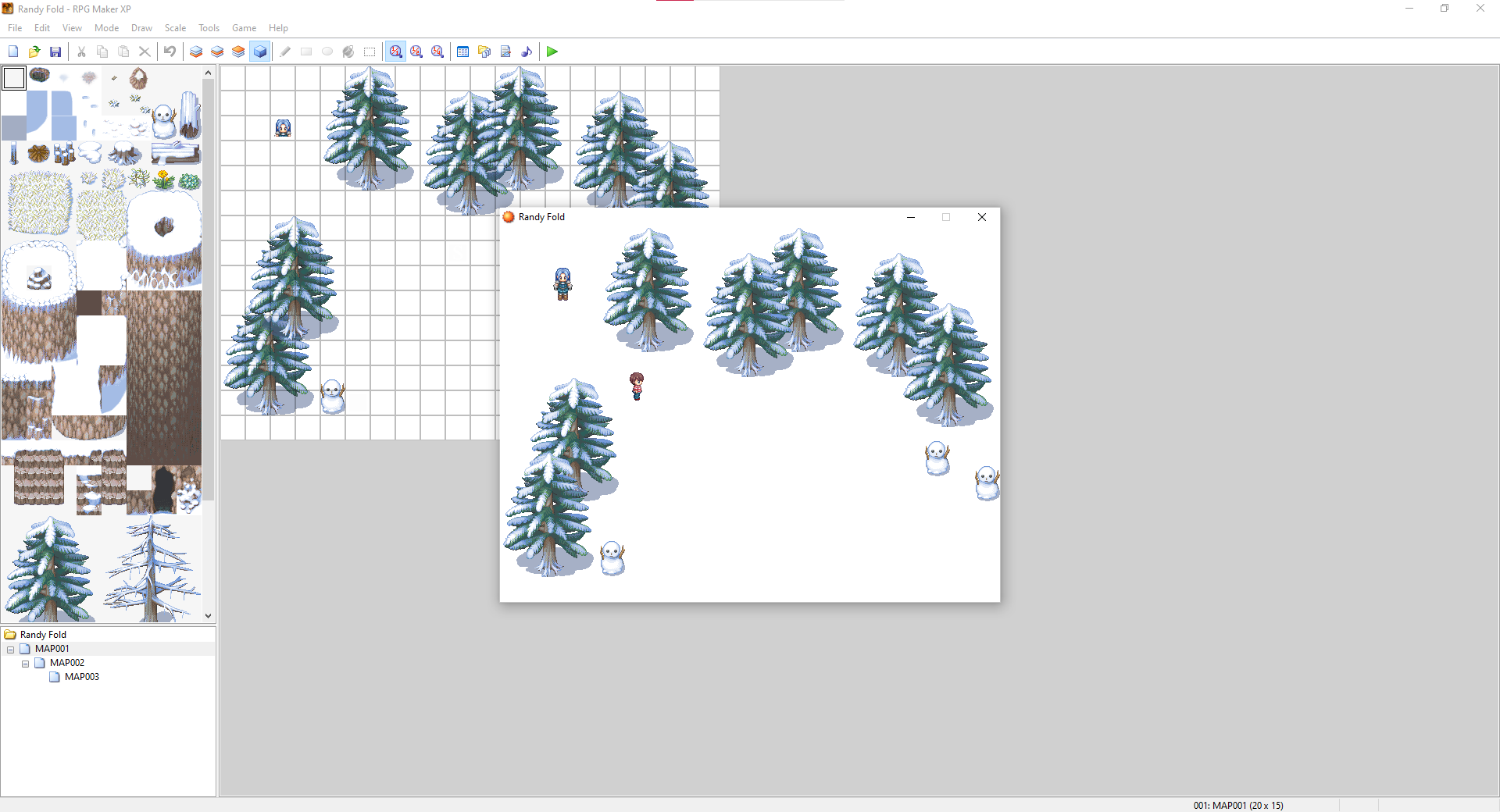Select the Randy Fold project root folder
Screen dimensions: 1500x812
[x=43, y=635]
